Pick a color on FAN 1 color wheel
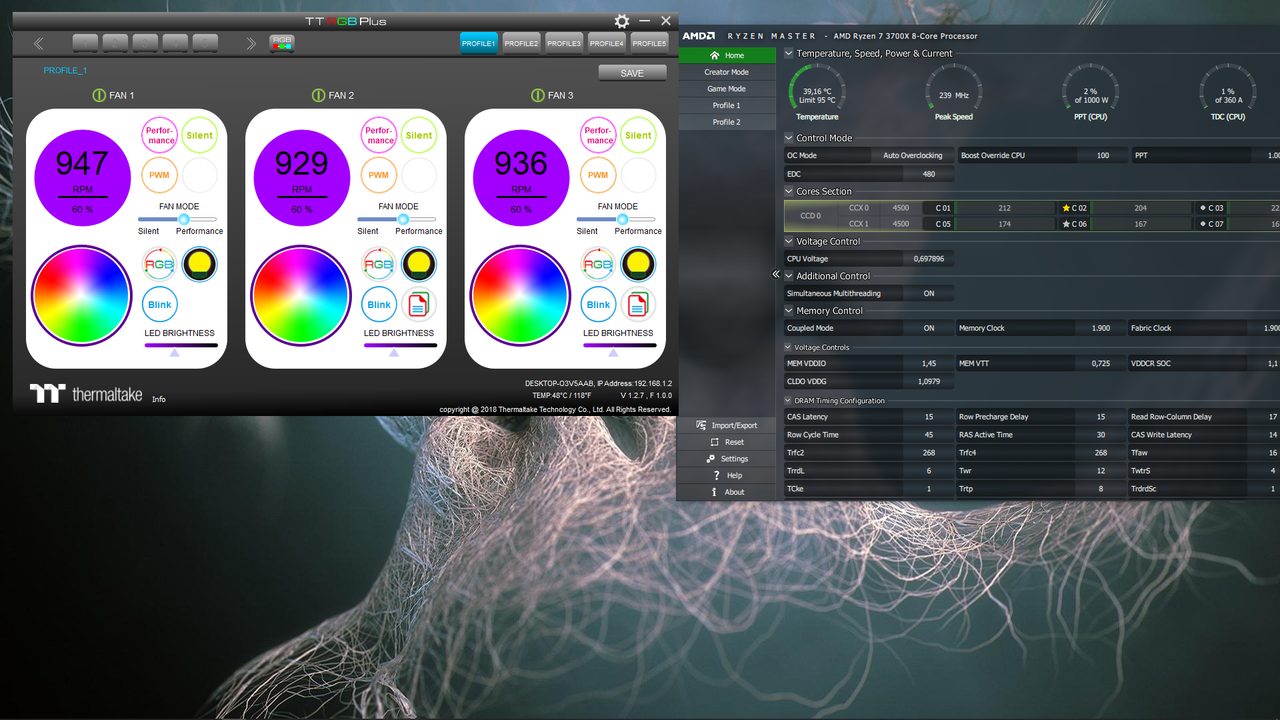This screenshot has height=720, width=1280. [x=82, y=294]
